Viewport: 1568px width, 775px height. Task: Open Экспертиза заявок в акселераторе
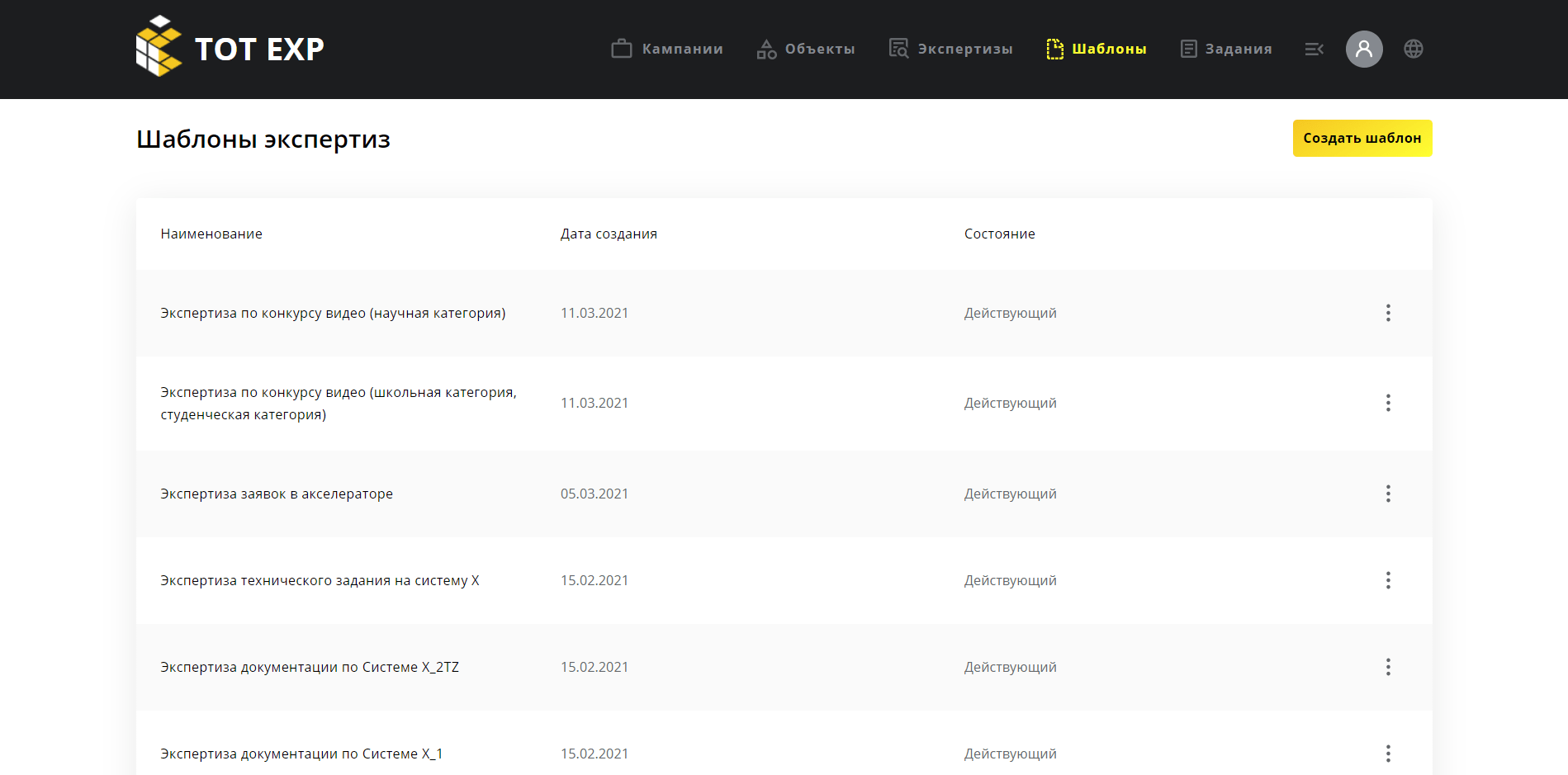[x=277, y=494]
